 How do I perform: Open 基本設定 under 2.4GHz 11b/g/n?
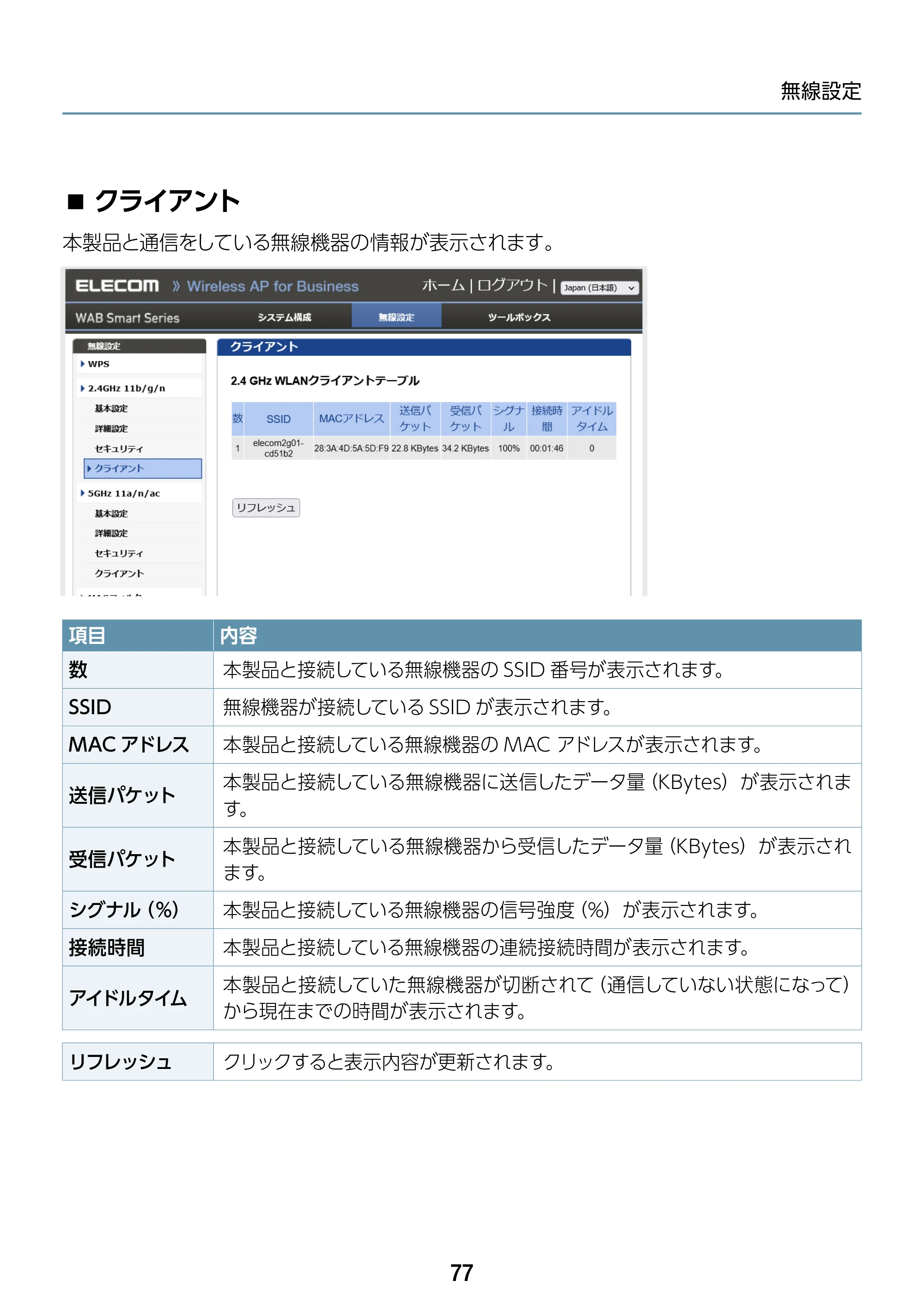pos(111,408)
